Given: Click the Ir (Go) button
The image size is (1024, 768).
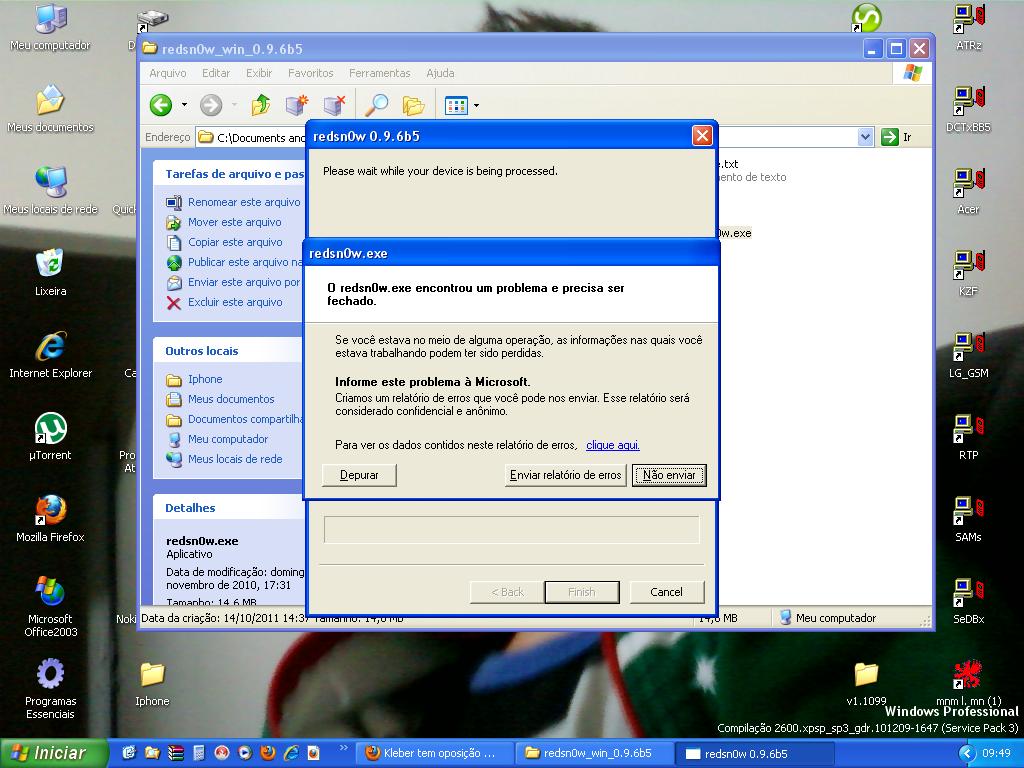Looking at the screenshot, I should tap(897, 137).
